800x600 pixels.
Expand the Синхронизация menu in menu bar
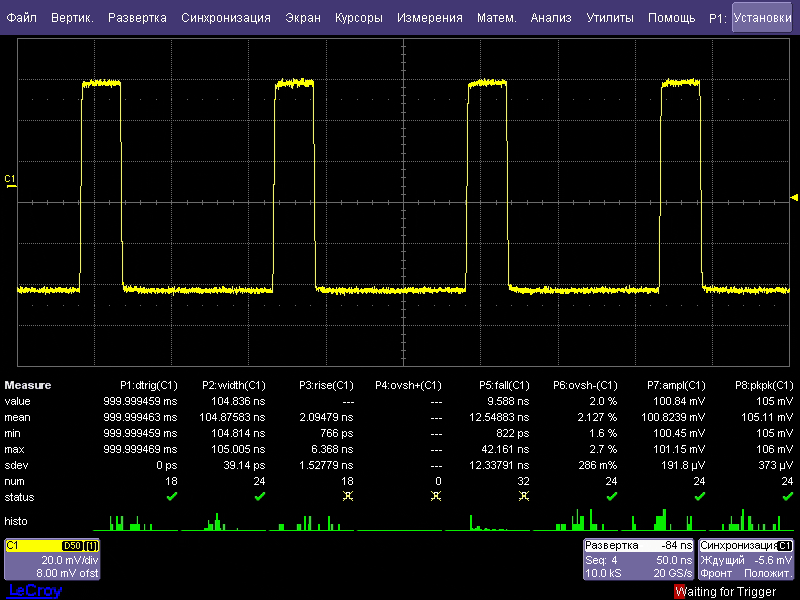click(x=225, y=18)
